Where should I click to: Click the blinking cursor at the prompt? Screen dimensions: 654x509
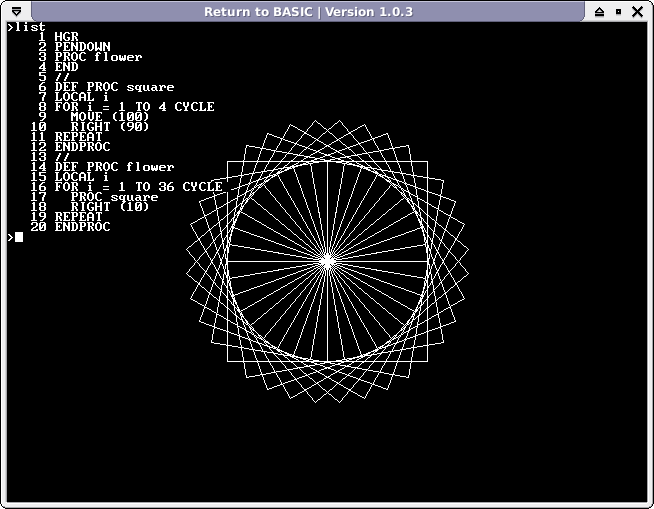tap(19, 237)
